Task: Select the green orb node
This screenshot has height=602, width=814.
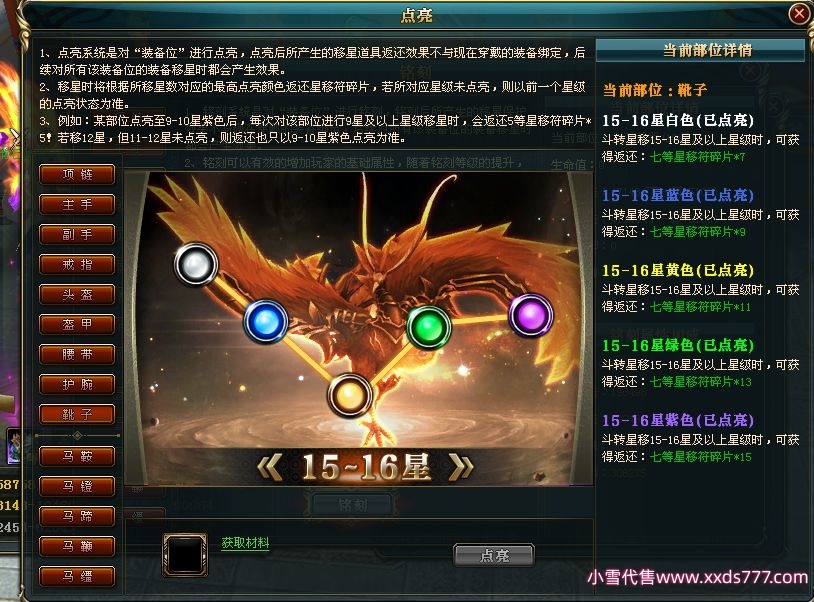Action: (x=429, y=326)
